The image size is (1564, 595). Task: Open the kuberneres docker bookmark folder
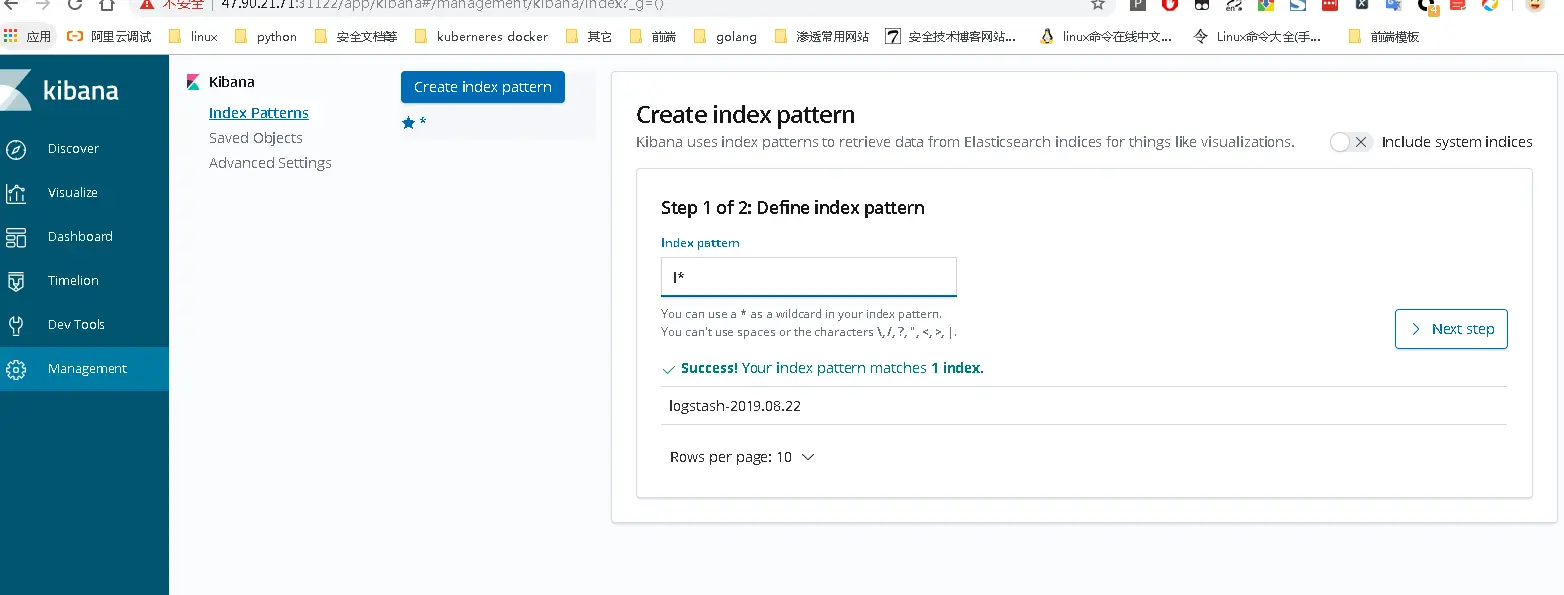(x=481, y=37)
